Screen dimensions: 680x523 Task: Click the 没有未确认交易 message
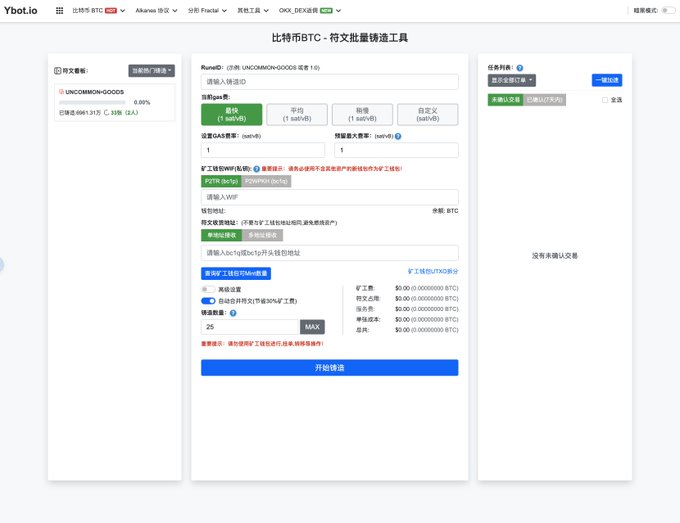(x=555, y=256)
